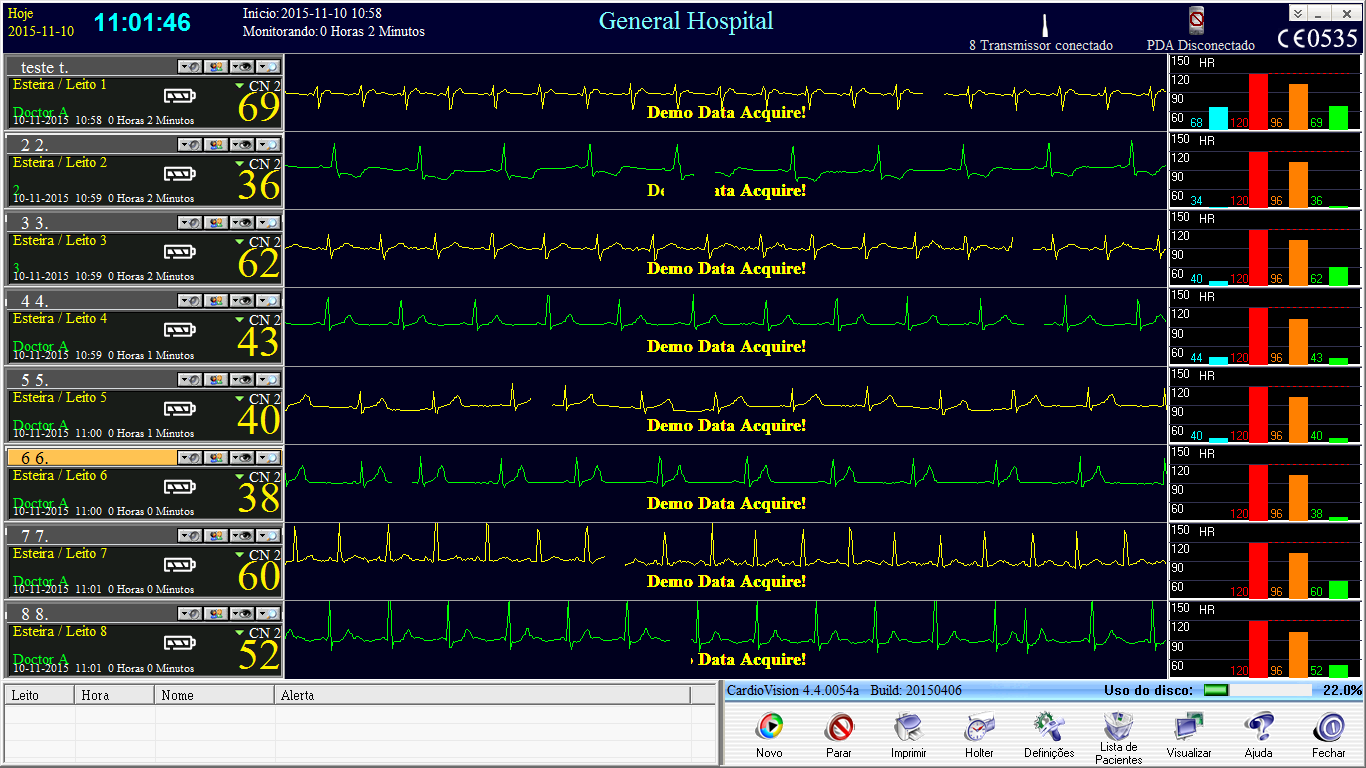Toggle eye visibility button for Leito 1

pyautogui.click(x=242, y=66)
